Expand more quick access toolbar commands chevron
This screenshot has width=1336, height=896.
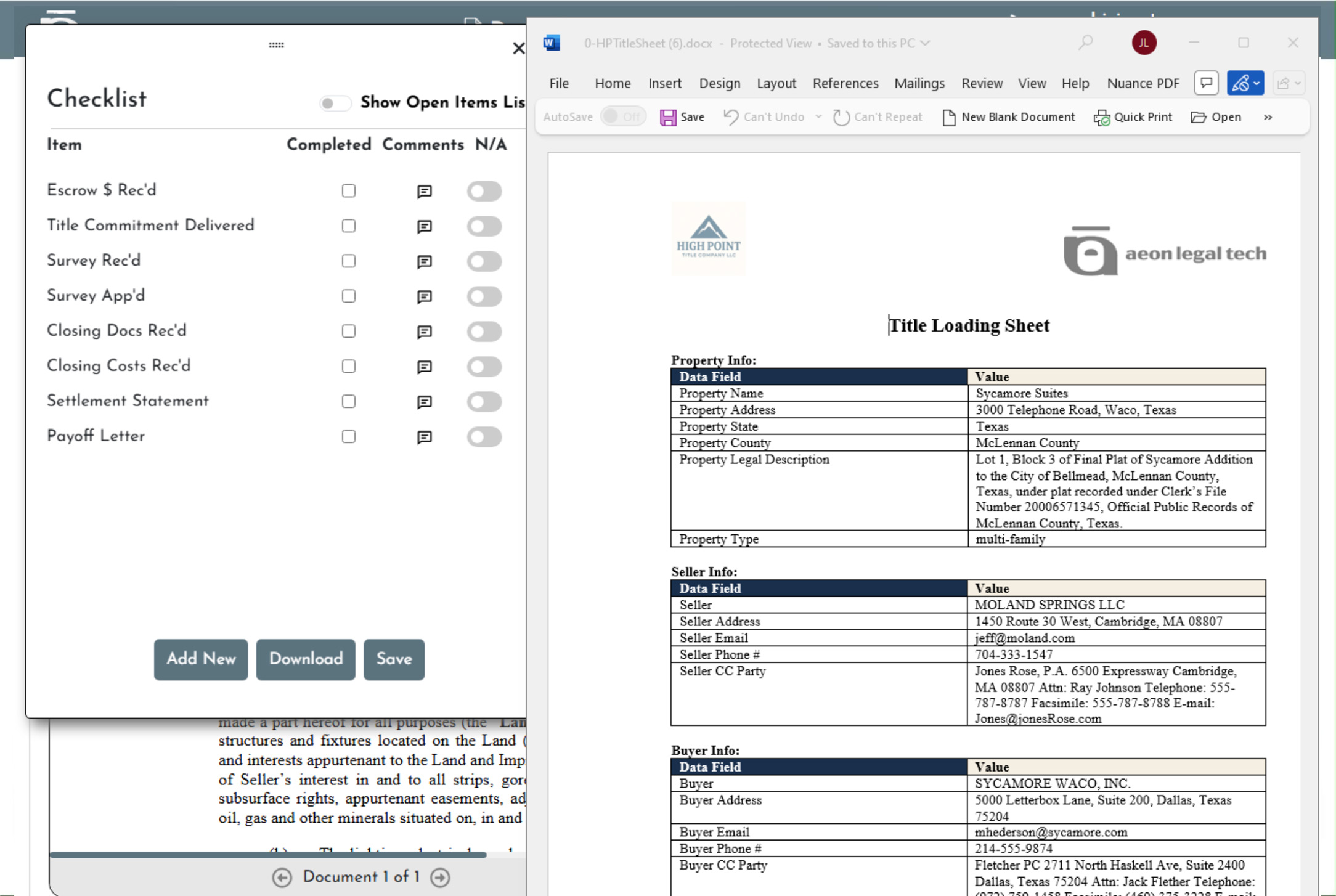click(x=1268, y=117)
